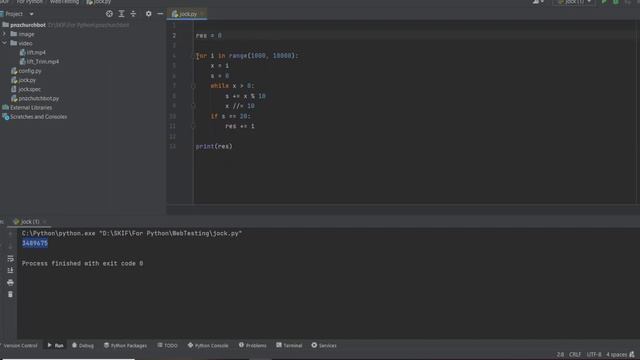Click 4 spaces indent setting in status bar
Image resolution: width=640 pixels, height=360 pixels.
616,355
